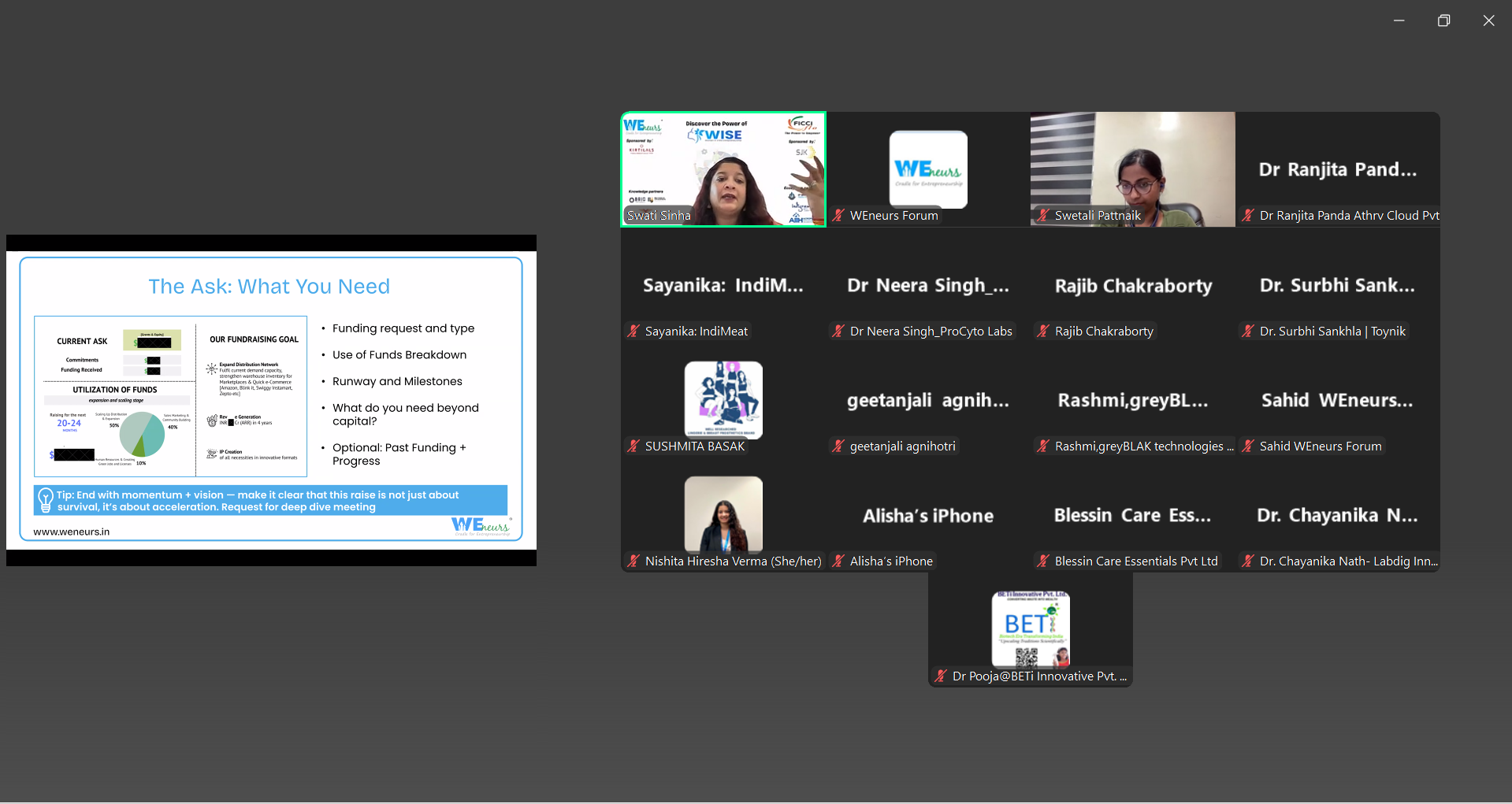
Task: Click Swetali Pattnaik's muted microphone icon
Action: point(1043,215)
